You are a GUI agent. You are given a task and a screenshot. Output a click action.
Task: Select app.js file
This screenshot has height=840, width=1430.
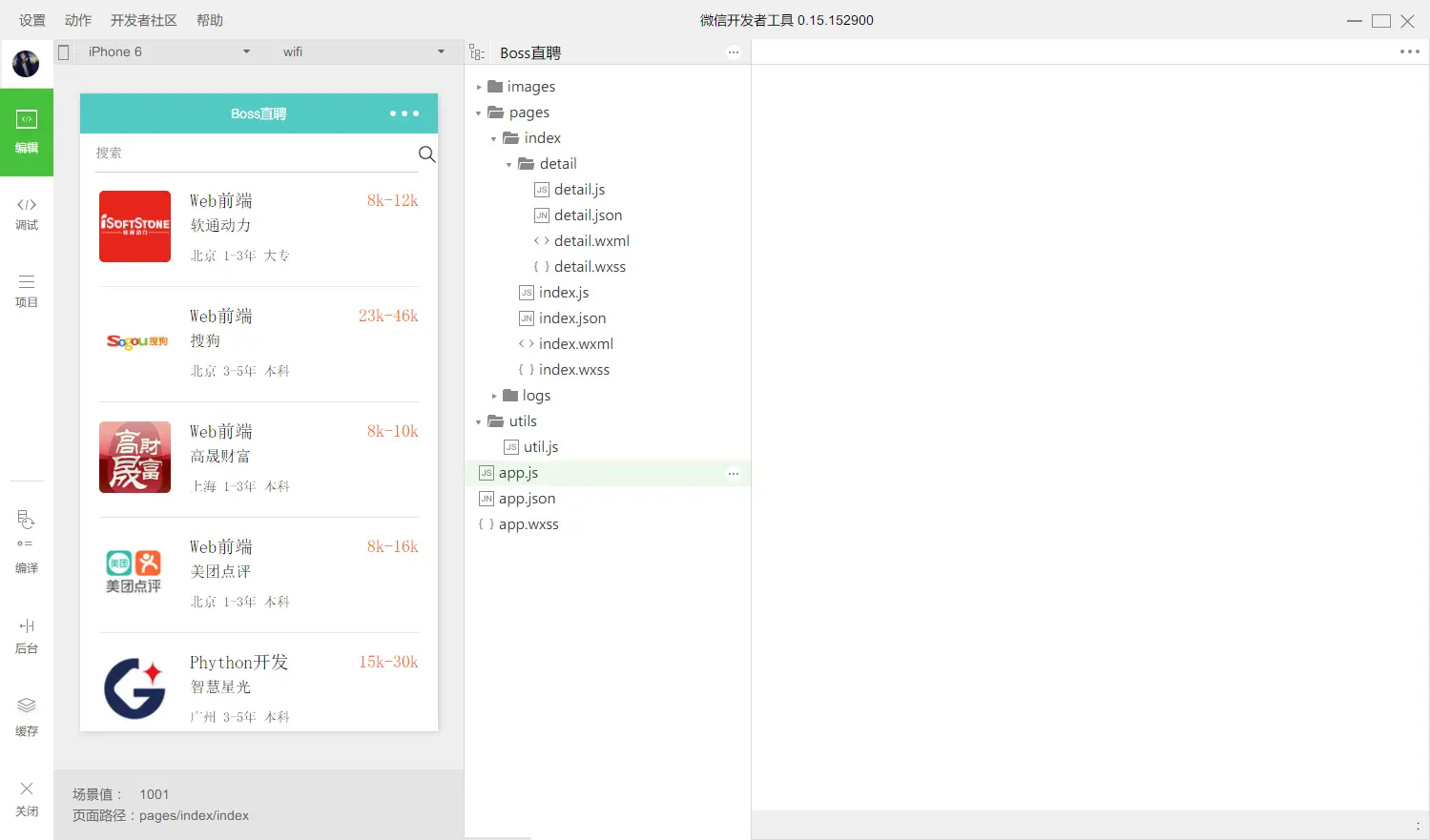(608, 473)
